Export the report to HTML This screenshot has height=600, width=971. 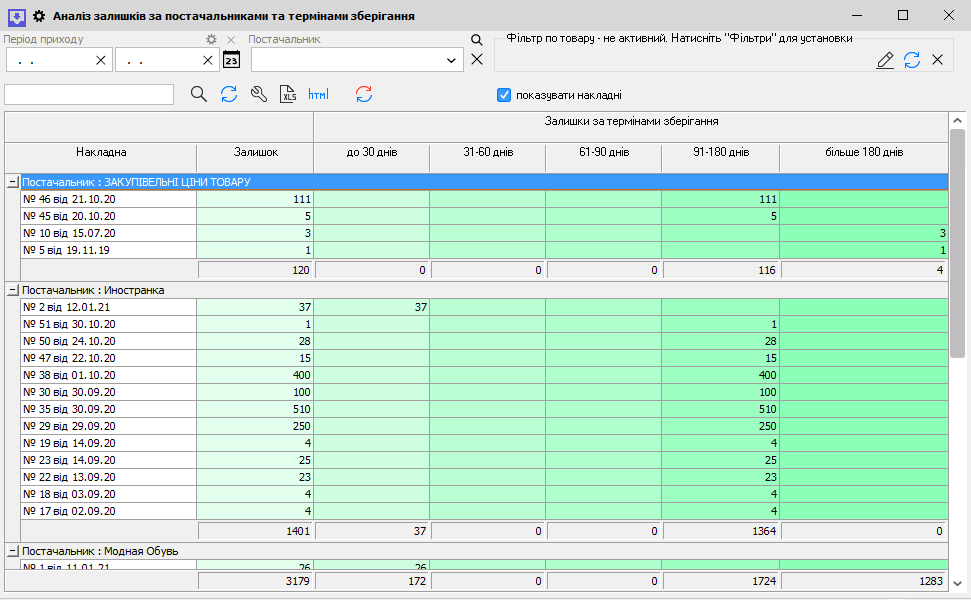[x=318, y=94]
